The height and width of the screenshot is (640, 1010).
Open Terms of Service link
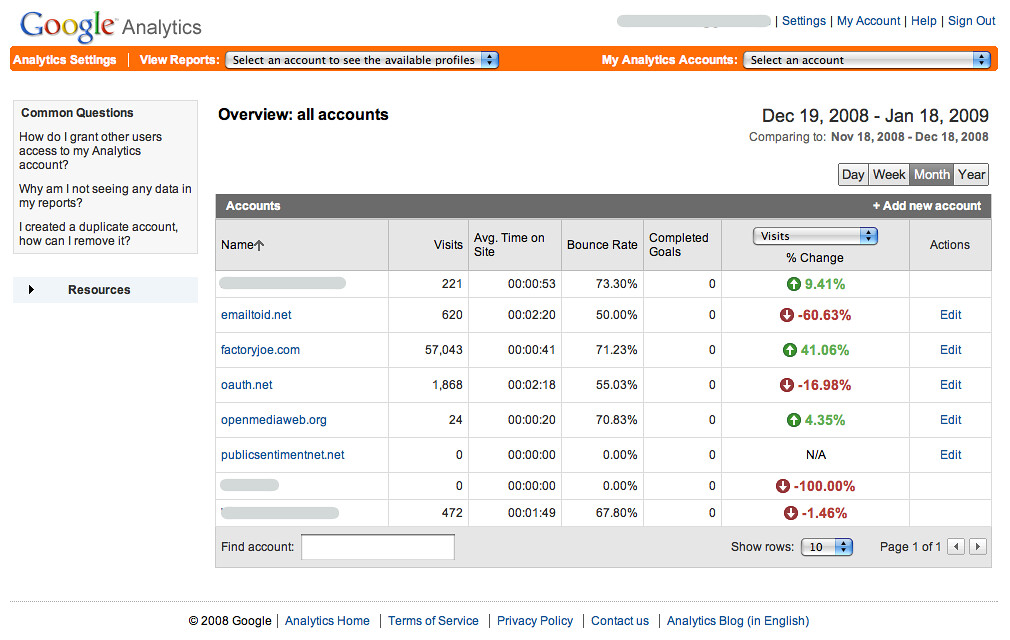[x=433, y=621]
